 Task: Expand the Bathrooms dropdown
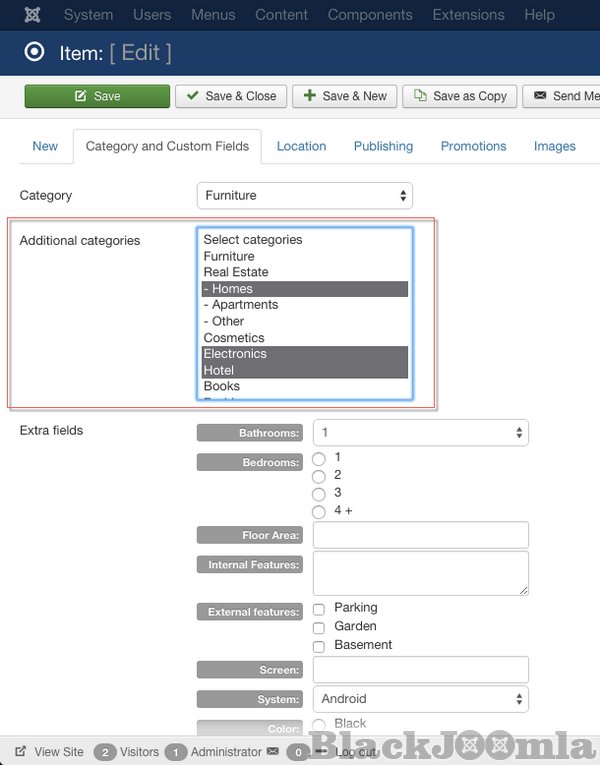click(x=420, y=433)
